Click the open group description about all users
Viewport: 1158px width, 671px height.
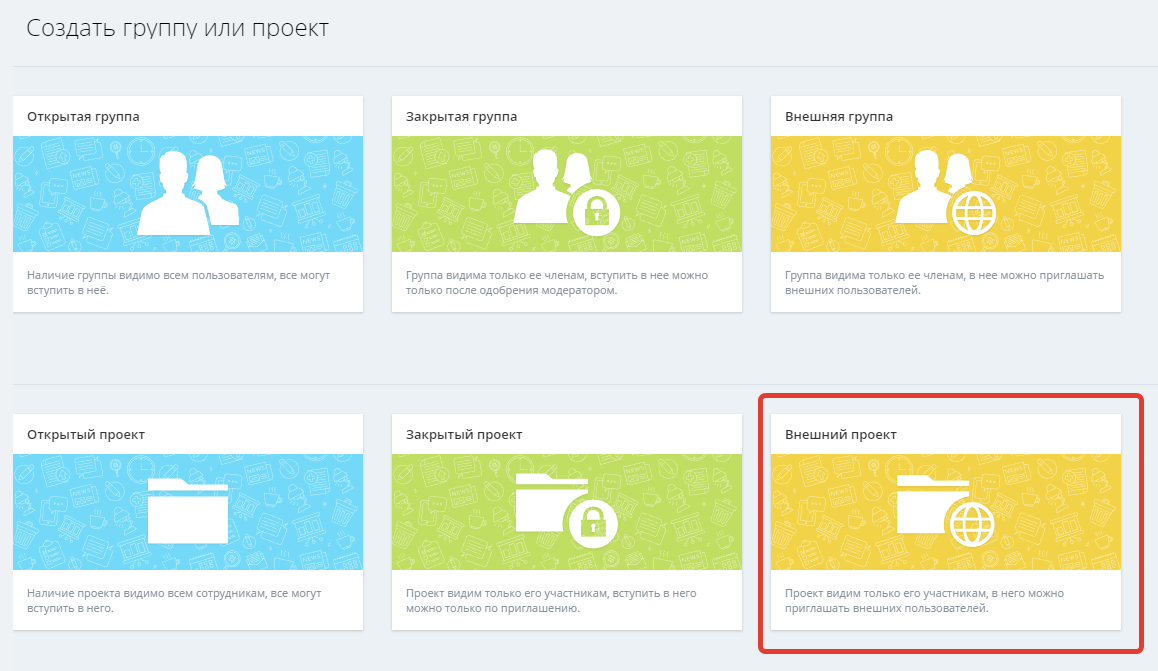coord(177,282)
